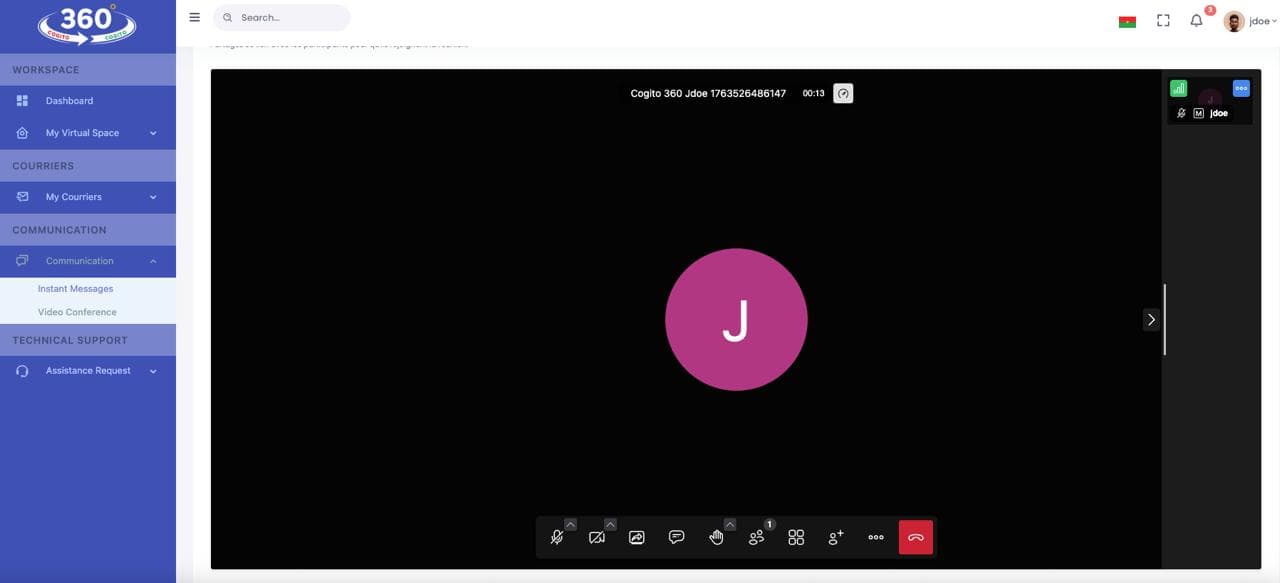Image resolution: width=1280 pixels, height=583 pixels.
Task: Click the green connection status indicator
Action: pos(1179,88)
